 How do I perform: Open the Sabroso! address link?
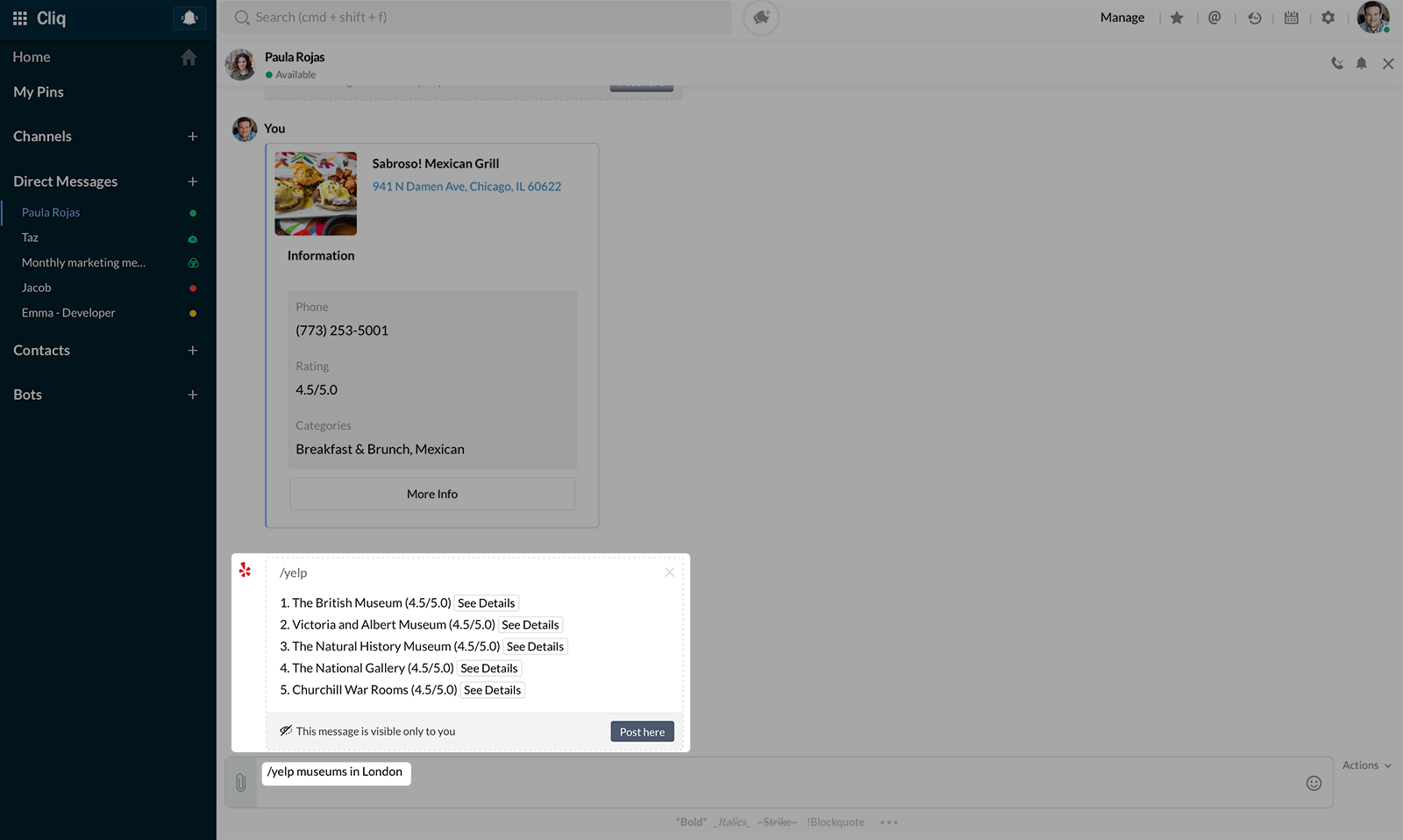(x=466, y=187)
